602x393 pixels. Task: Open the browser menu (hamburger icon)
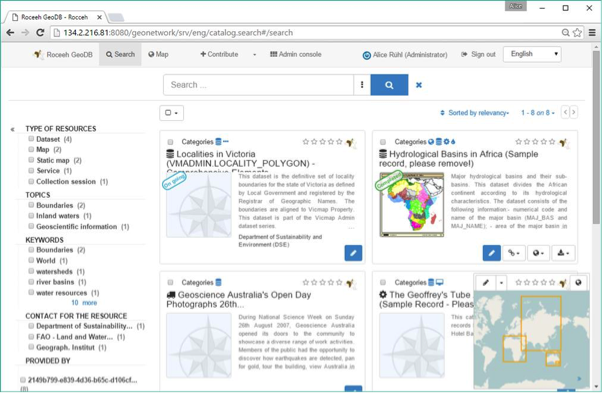point(592,33)
